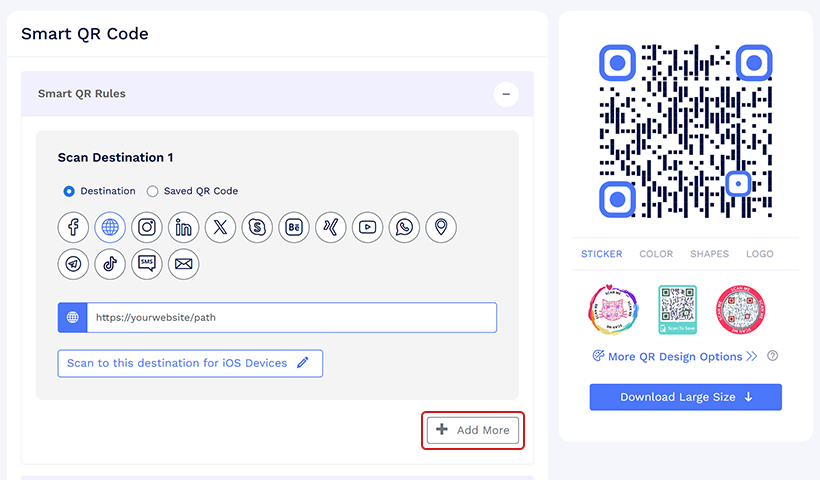
Task: Click Download Large Size button
Action: (x=685, y=397)
